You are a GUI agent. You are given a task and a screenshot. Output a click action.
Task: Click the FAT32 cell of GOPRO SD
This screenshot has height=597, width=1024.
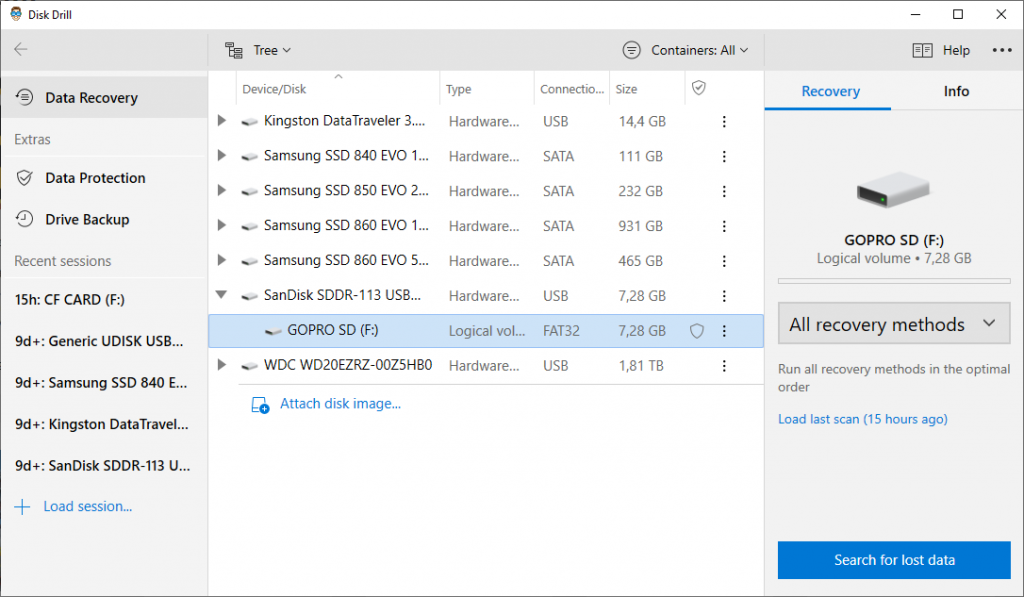click(x=561, y=331)
